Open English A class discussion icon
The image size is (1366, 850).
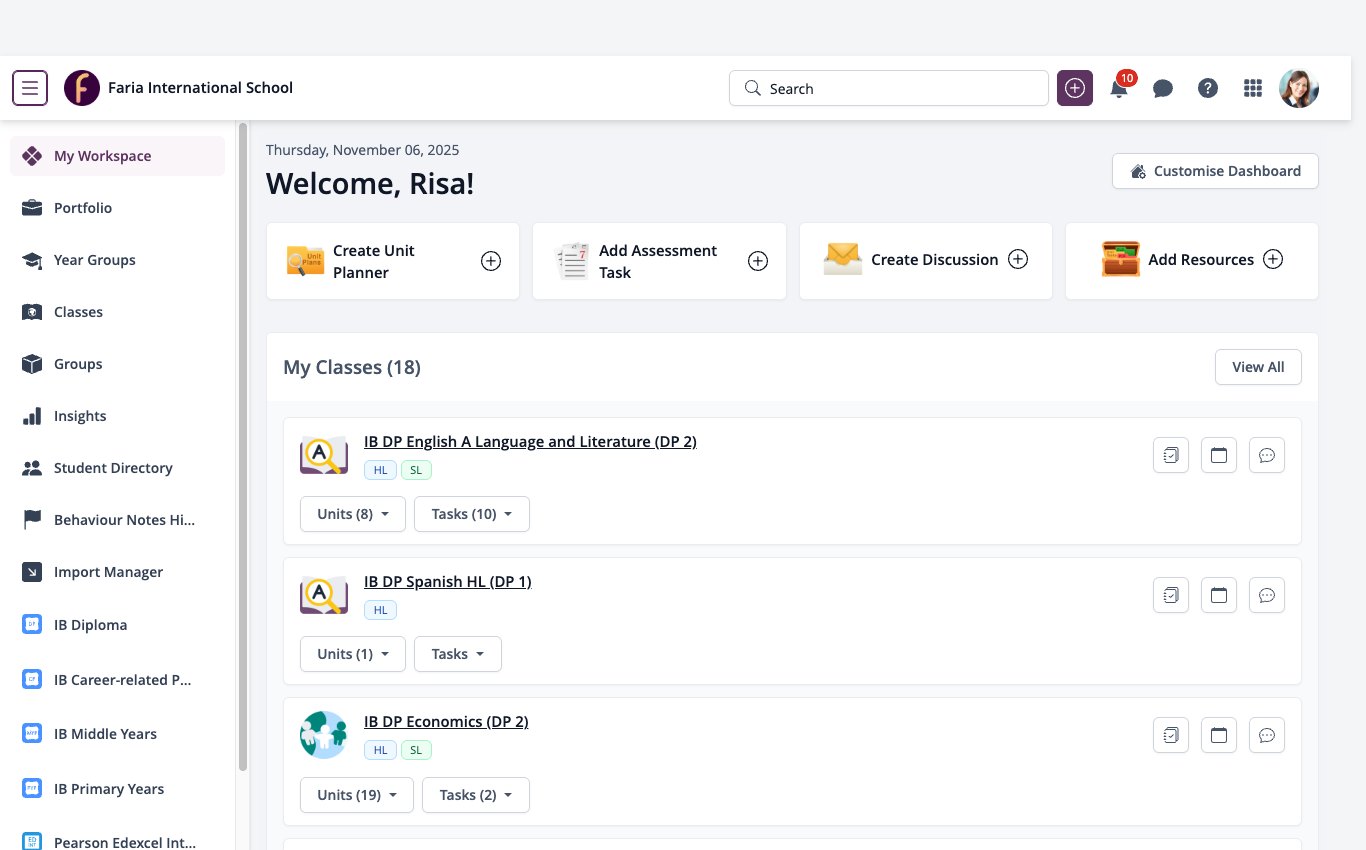[1267, 455]
